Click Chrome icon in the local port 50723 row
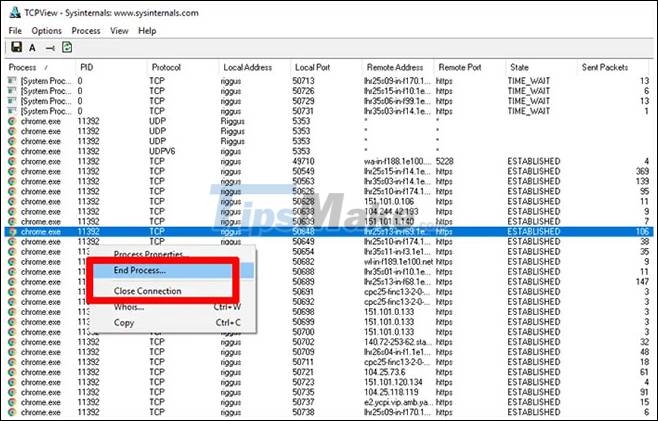658x421 pixels. 12,382
